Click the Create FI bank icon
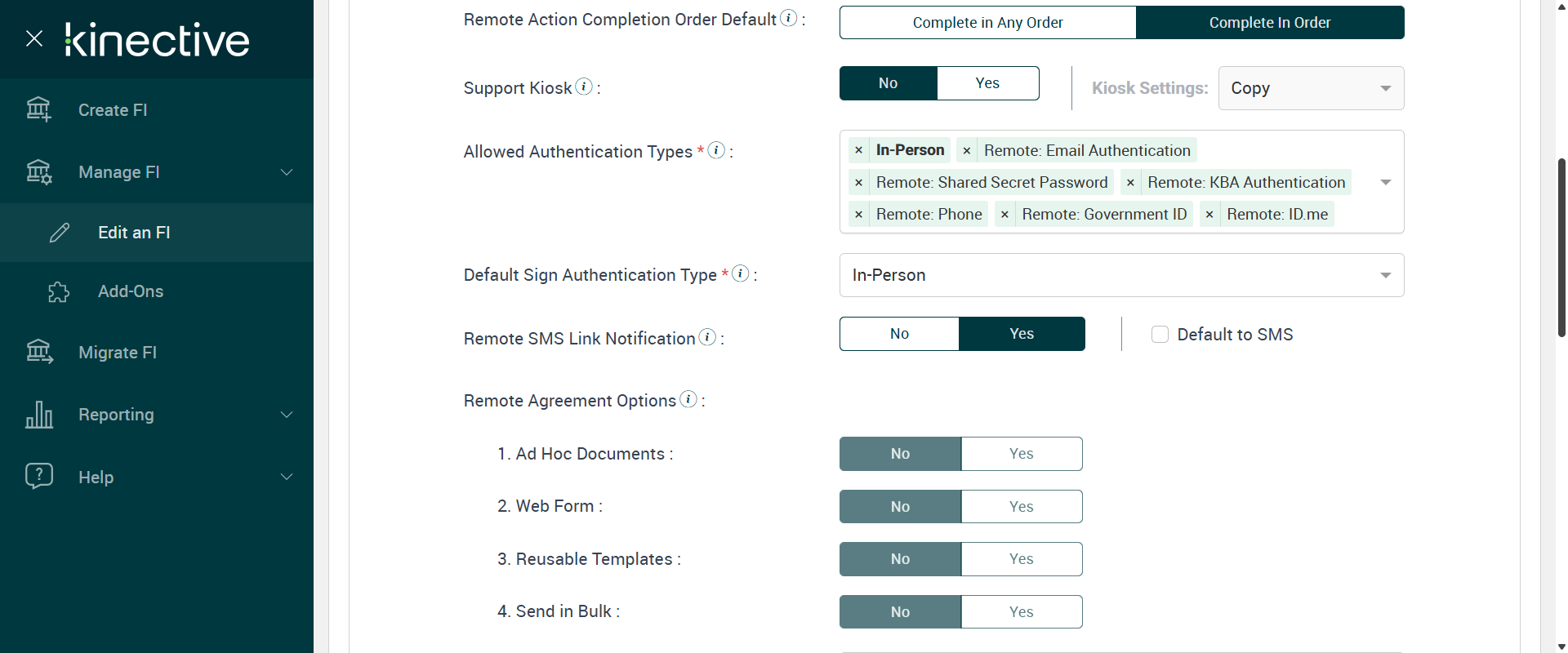This screenshot has height=653, width=1568. click(x=38, y=109)
